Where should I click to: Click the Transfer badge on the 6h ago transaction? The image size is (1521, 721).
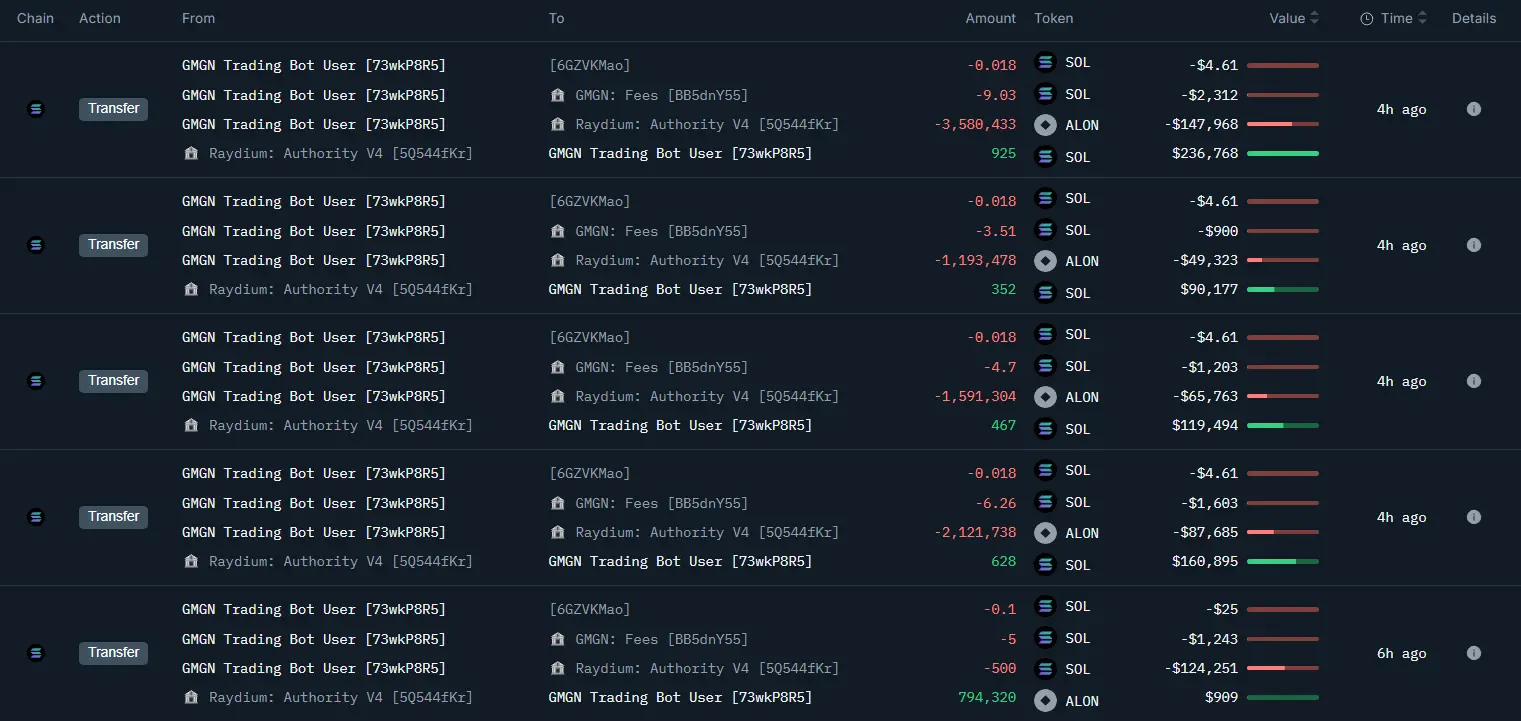[113, 653]
